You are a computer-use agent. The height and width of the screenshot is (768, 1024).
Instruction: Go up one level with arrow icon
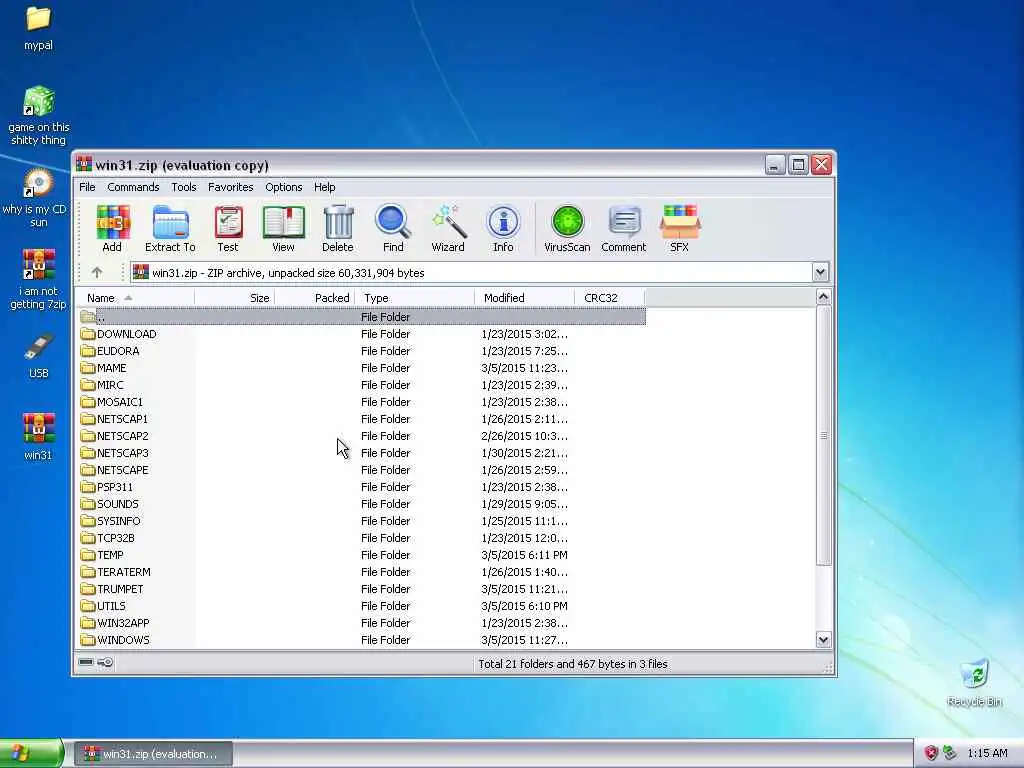click(x=97, y=272)
